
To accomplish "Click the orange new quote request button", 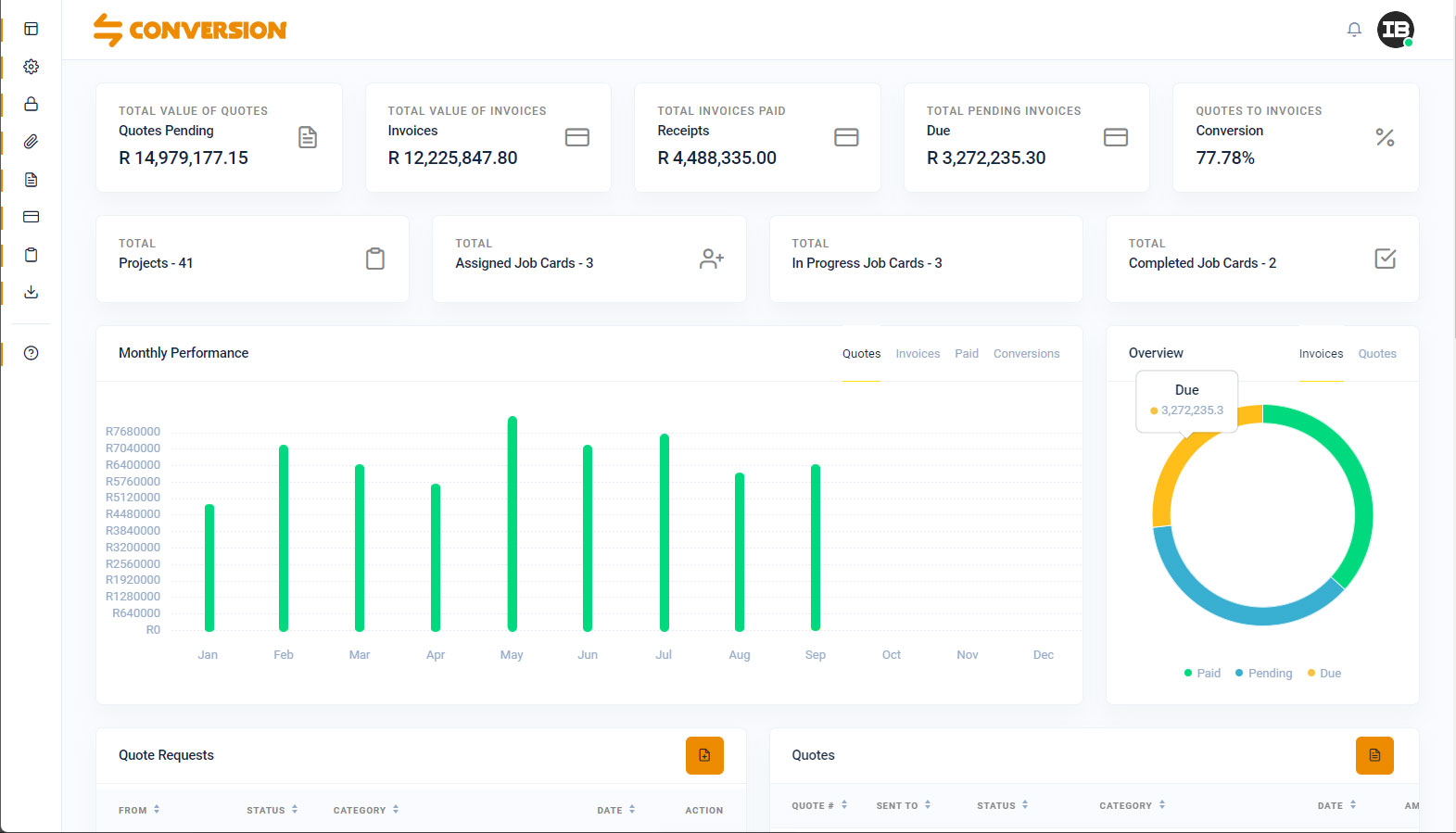I will [x=704, y=755].
